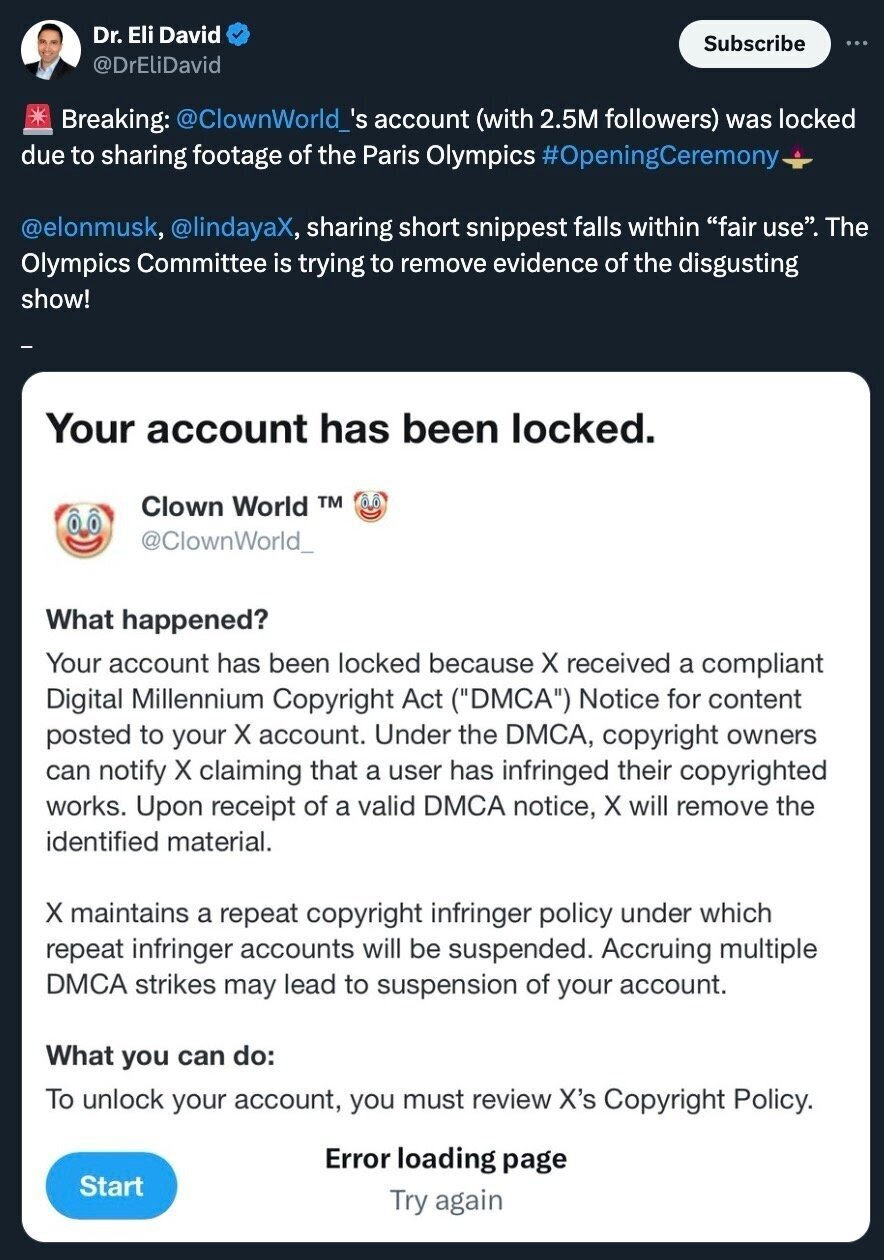Click the @ClownWorld_ handle inside the notice
884x1260 pixels.
point(221,541)
